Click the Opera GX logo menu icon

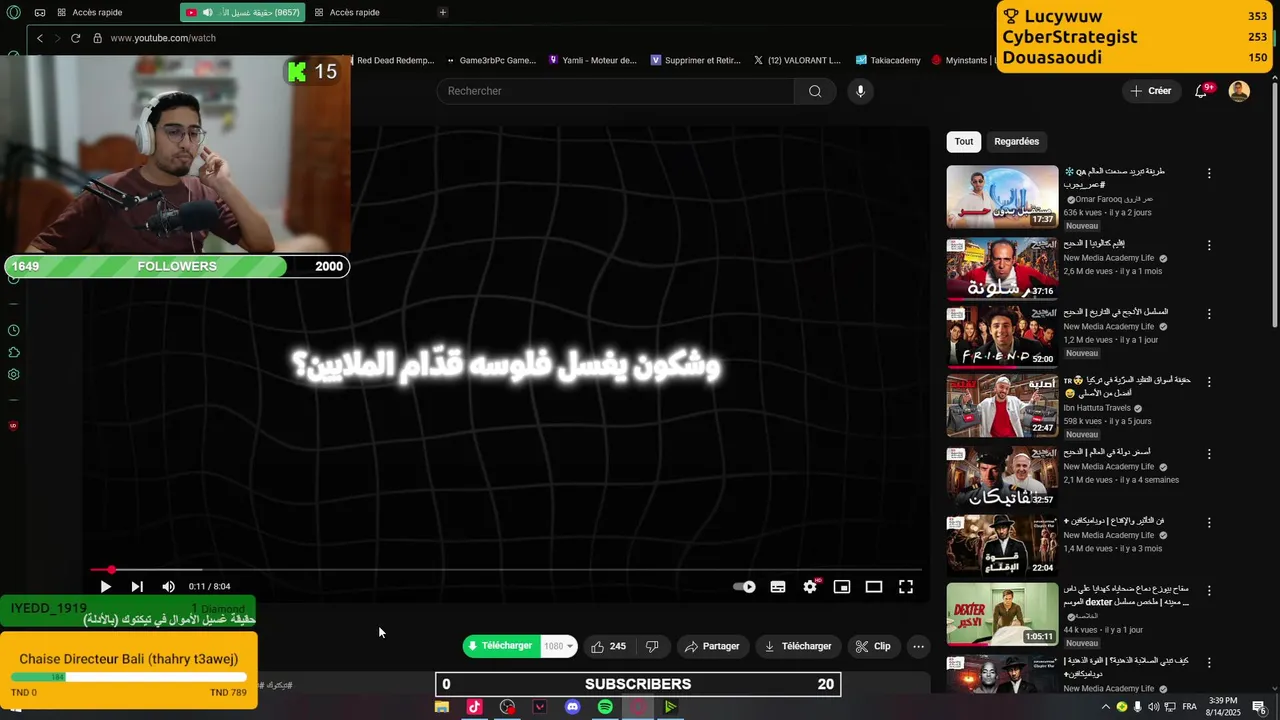(13, 13)
